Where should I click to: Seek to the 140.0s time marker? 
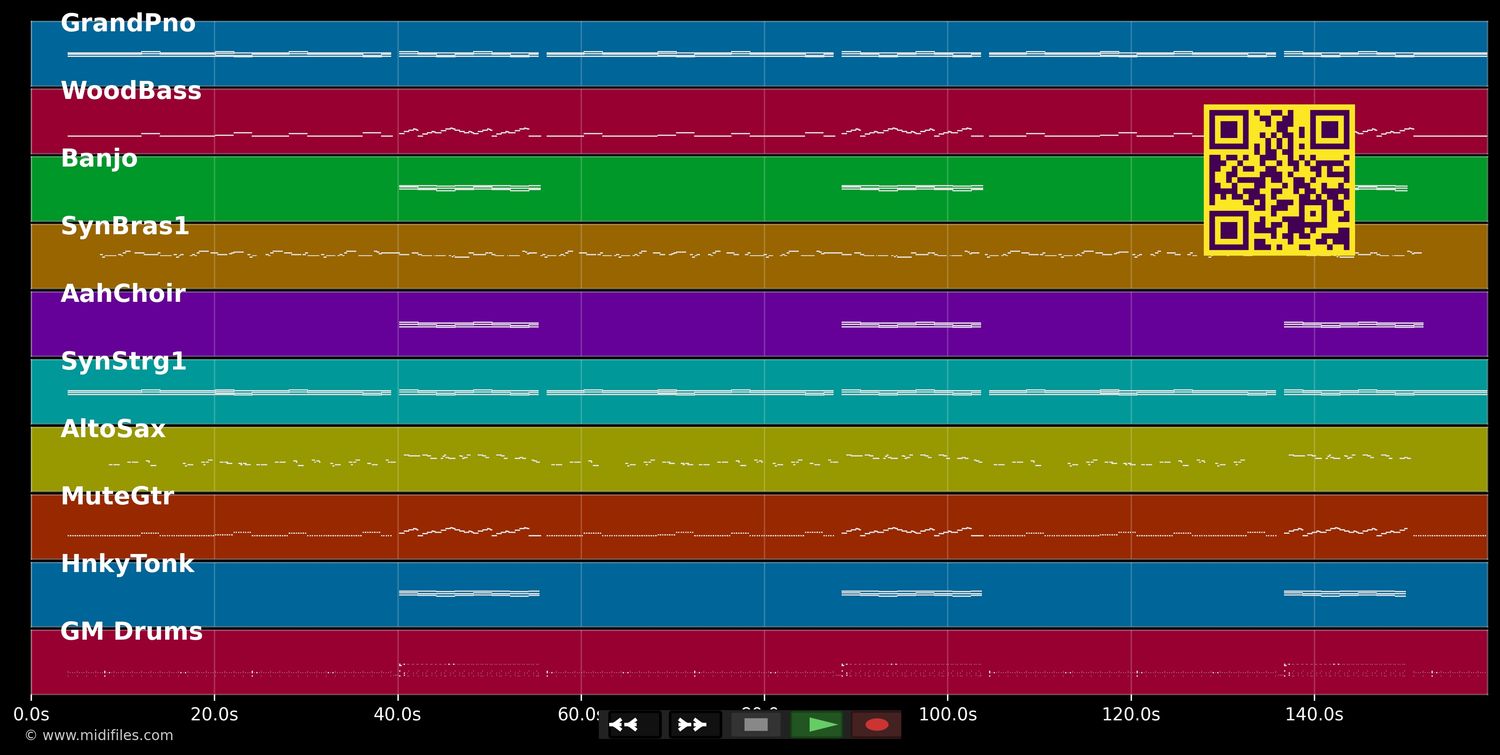point(1314,715)
